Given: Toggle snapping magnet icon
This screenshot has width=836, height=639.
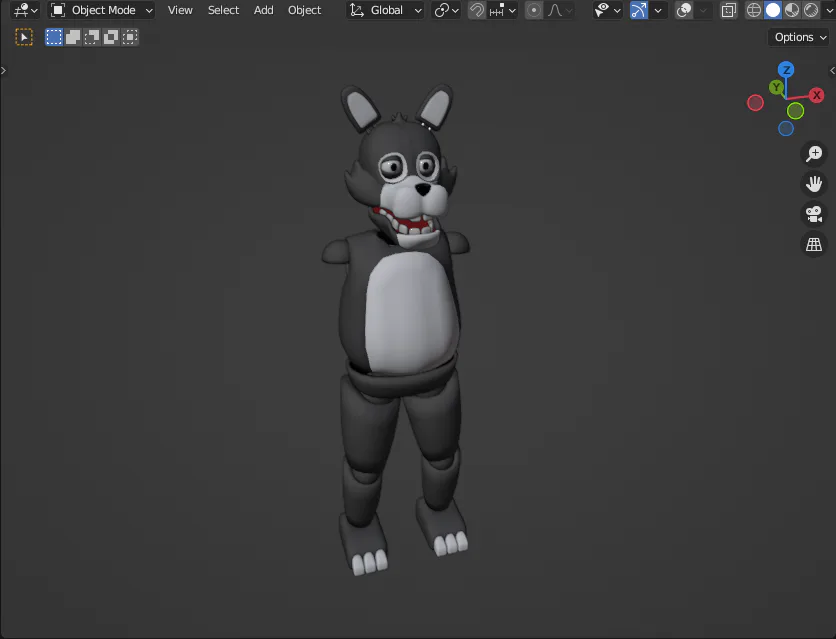Looking at the screenshot, I should tap(477, 10).
